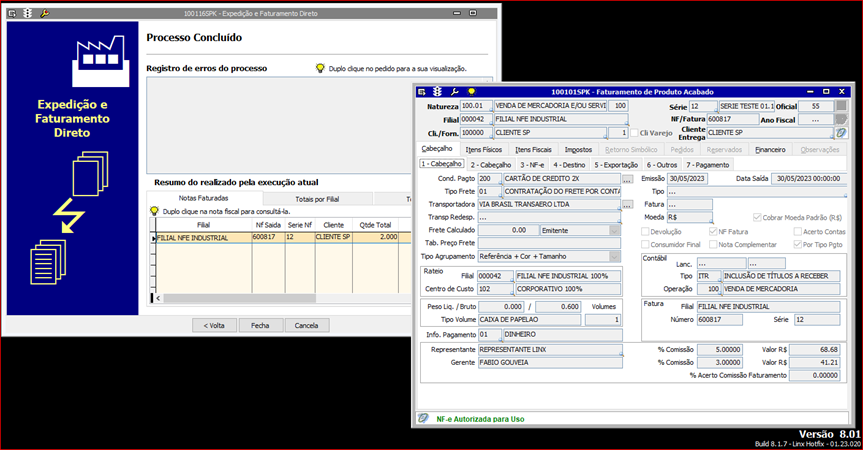Viewport: 863px width, 450px height.
Task: Click the traffic light icon in Faturamento title bar
Action: tap(438, 92)
